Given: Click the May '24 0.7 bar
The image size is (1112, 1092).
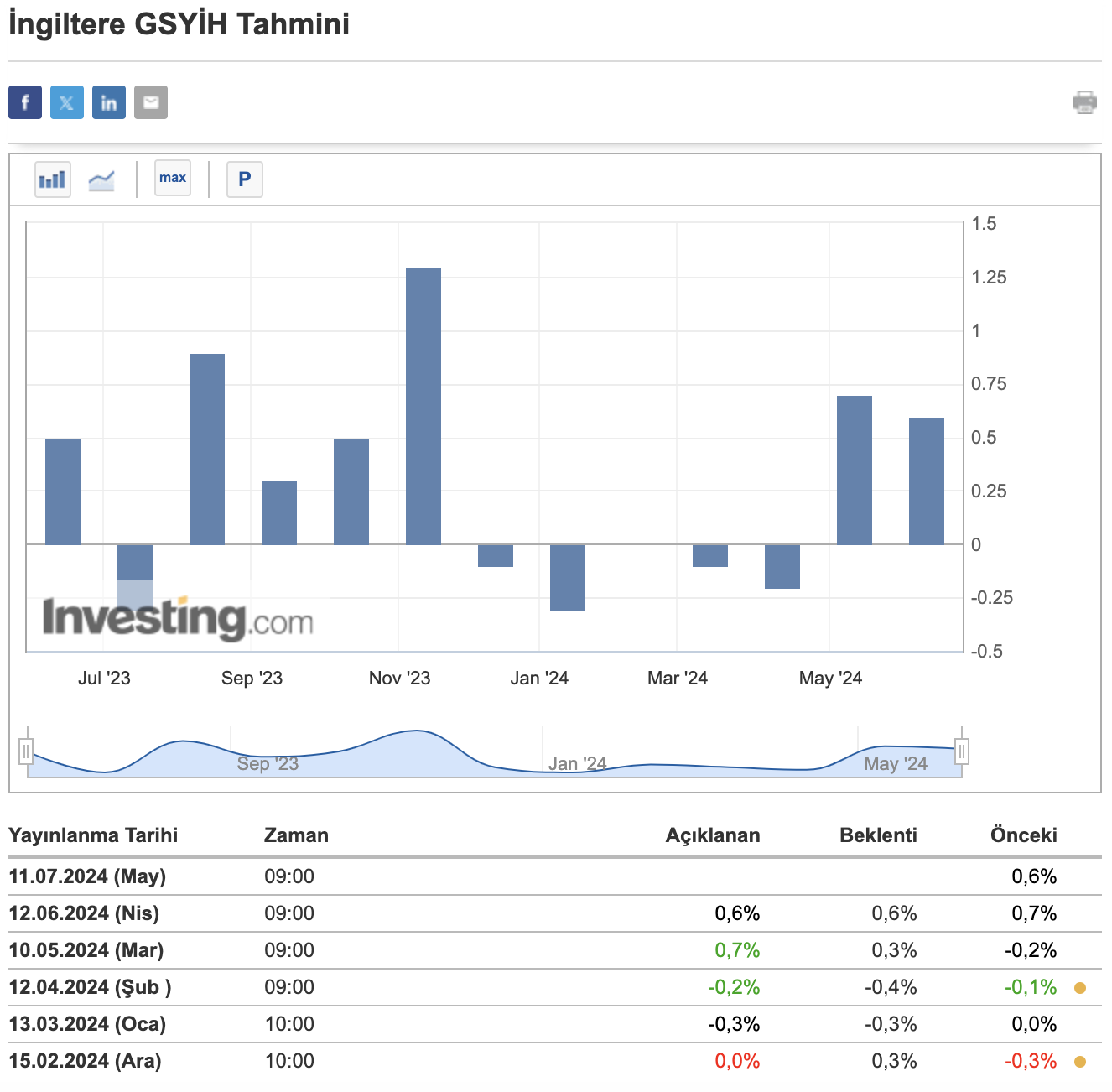Looking at the screenshot, I should pos(855,471).
